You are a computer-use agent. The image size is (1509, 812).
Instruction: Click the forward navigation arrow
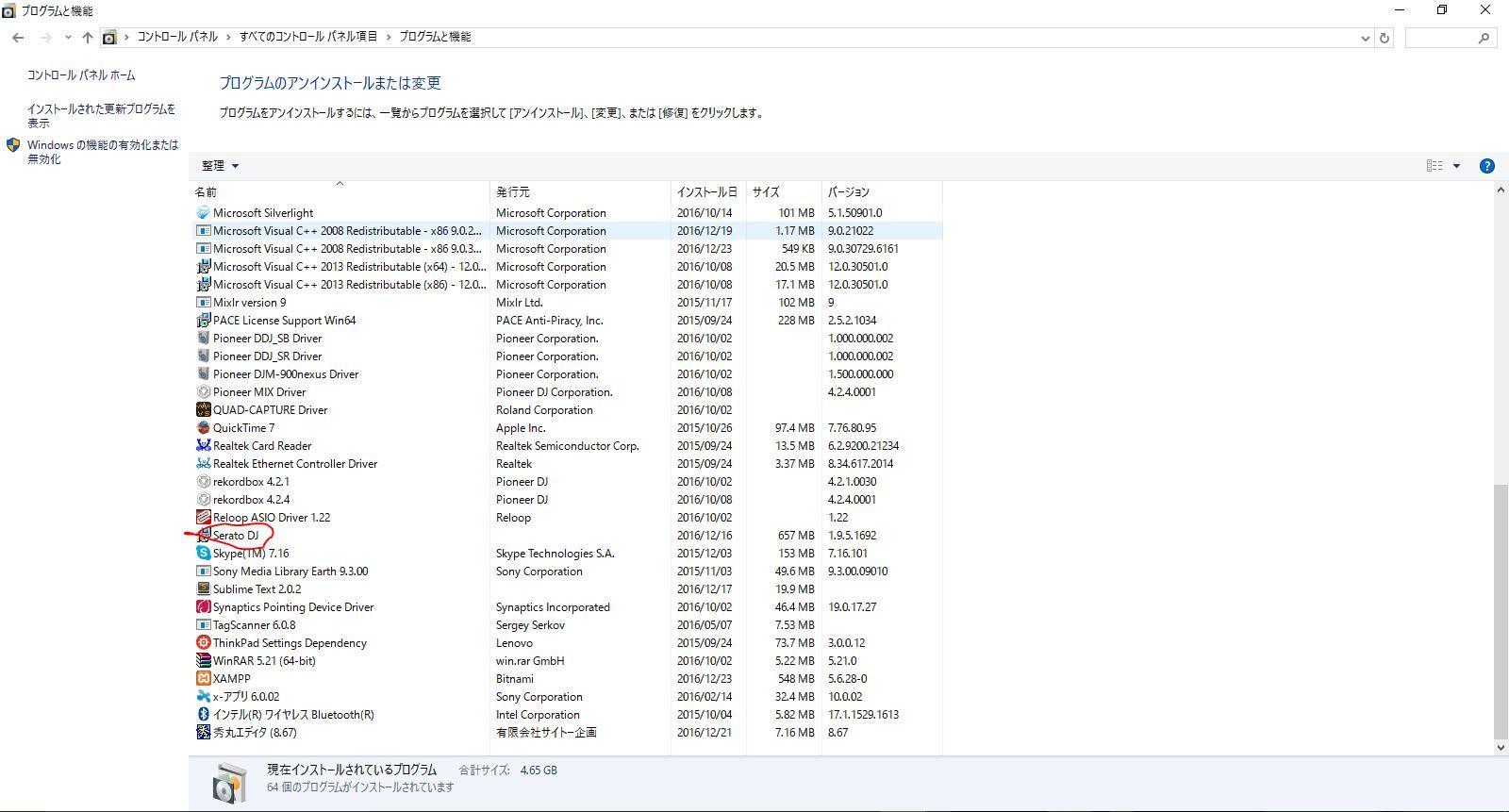(45, 38)
